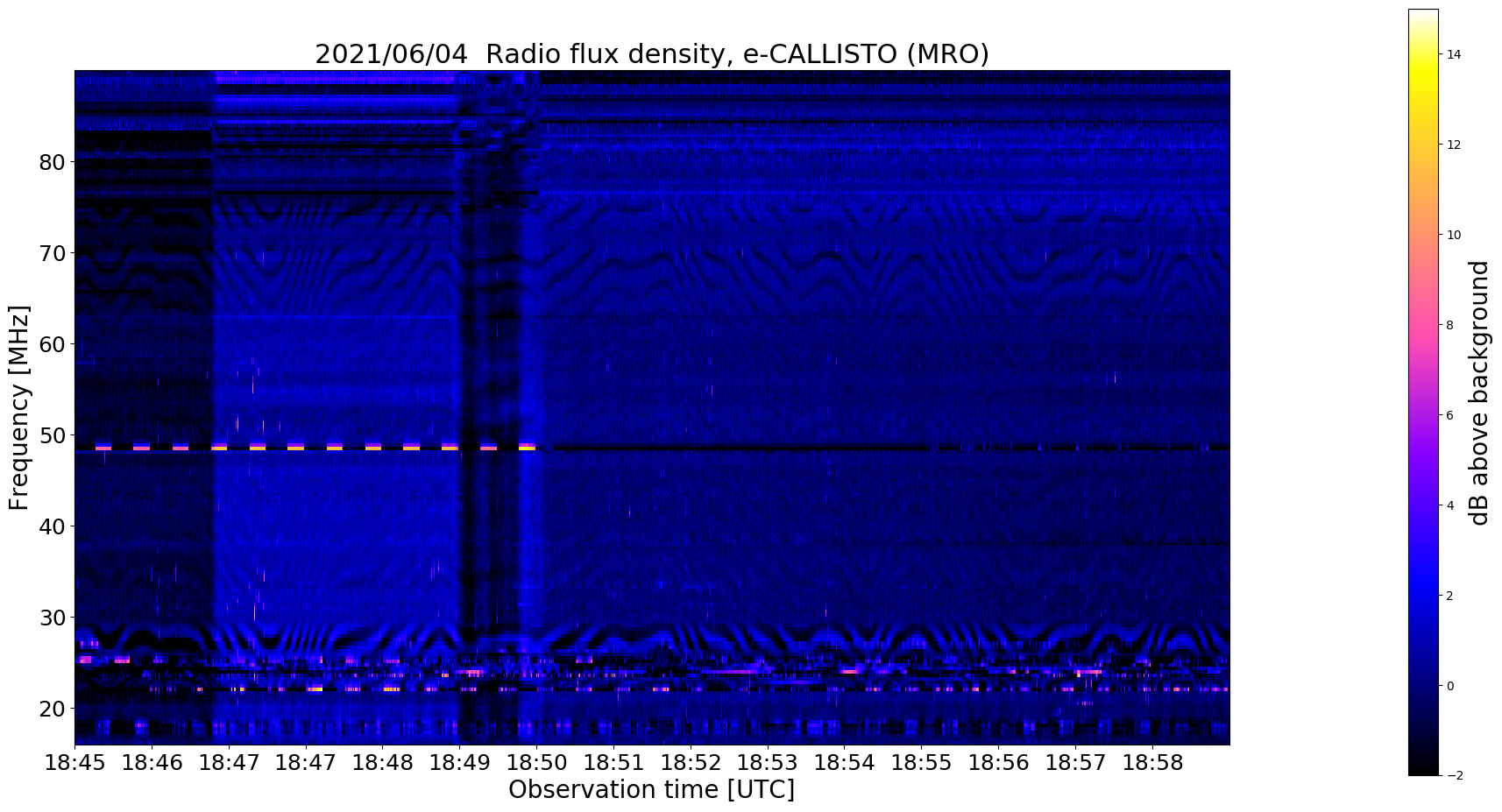
Task: Click the 20 MHz frequency tick label
Action: click(x=53, y=709)
